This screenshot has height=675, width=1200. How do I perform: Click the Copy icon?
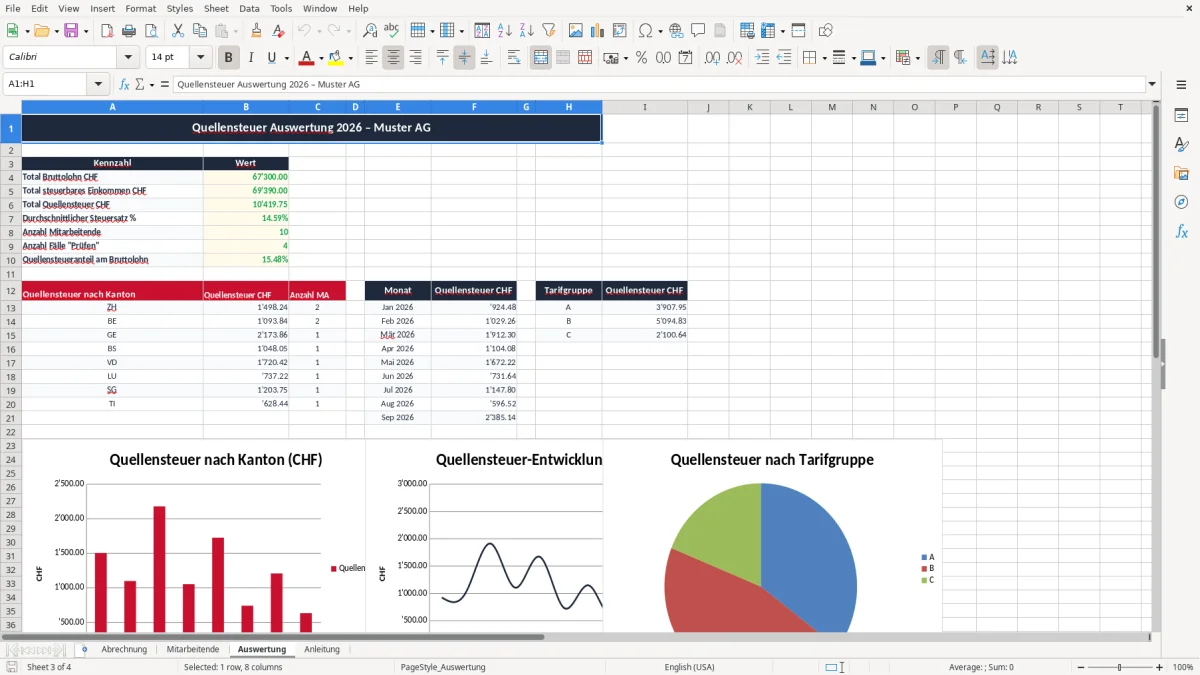tap(199, 31)
